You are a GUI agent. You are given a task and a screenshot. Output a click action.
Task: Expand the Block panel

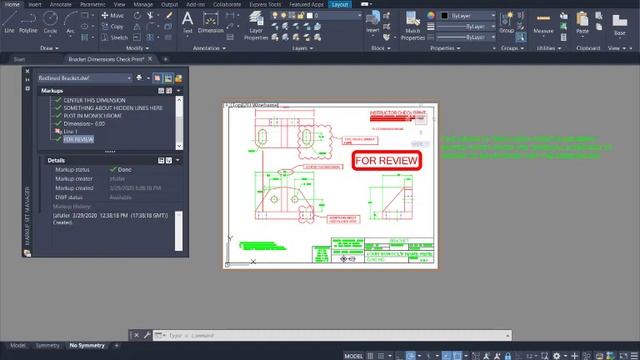[x=380, y=48]
